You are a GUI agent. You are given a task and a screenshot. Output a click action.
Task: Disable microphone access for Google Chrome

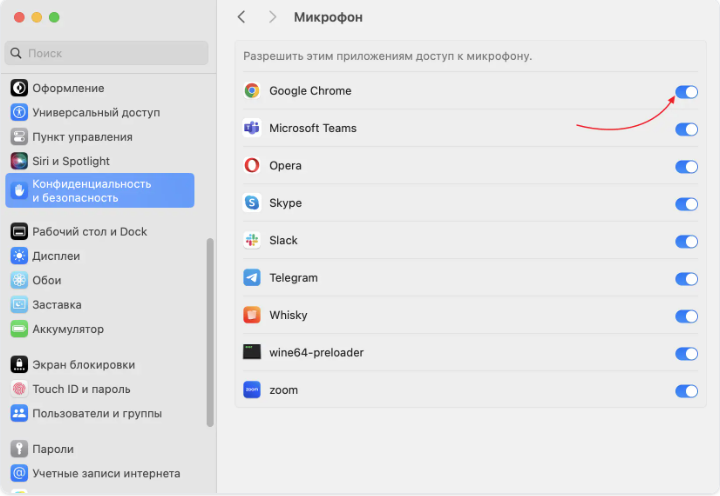[686, 92]
